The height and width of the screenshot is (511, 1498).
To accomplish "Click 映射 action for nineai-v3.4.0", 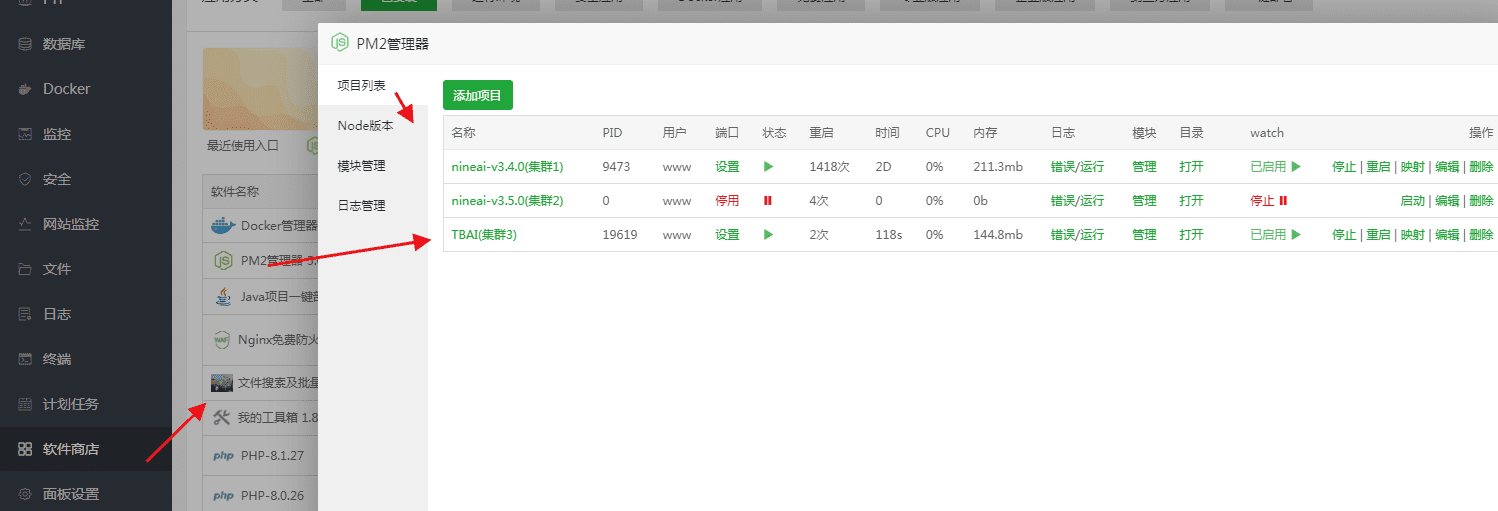I will tap(1412, 167).
